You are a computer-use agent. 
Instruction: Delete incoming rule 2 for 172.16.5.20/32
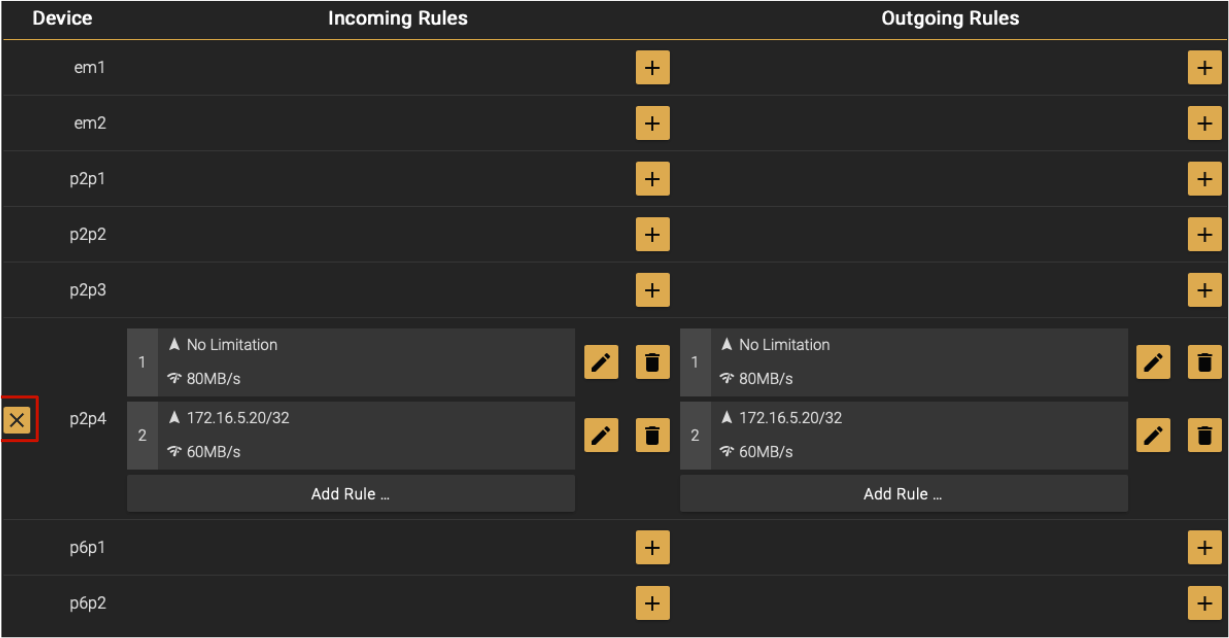[x=652, y=435]
